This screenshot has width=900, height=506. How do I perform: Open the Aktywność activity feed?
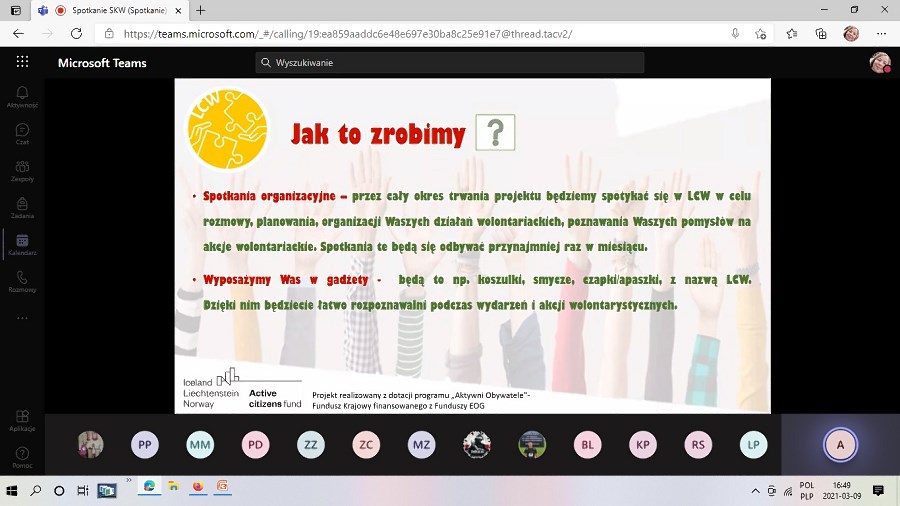click(x=22, y=96)
